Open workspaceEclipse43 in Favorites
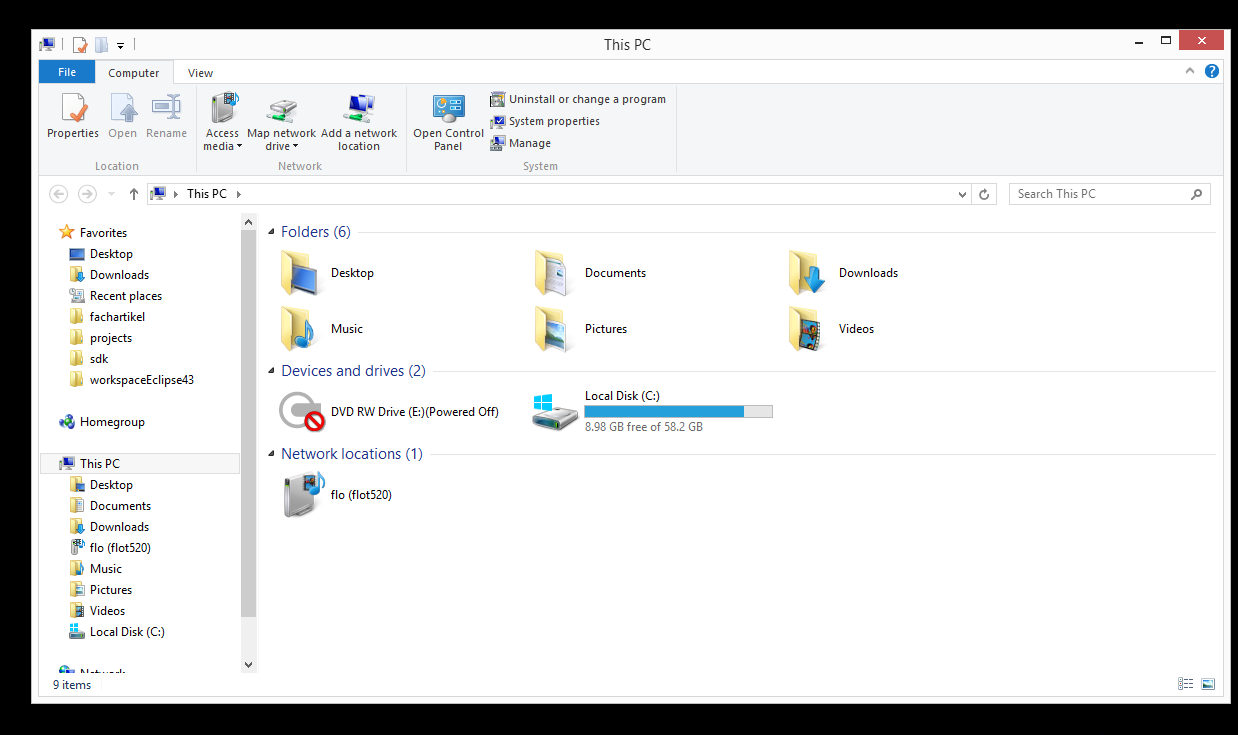This screenshot has width=1238, height=735. (x=131, y=380)
